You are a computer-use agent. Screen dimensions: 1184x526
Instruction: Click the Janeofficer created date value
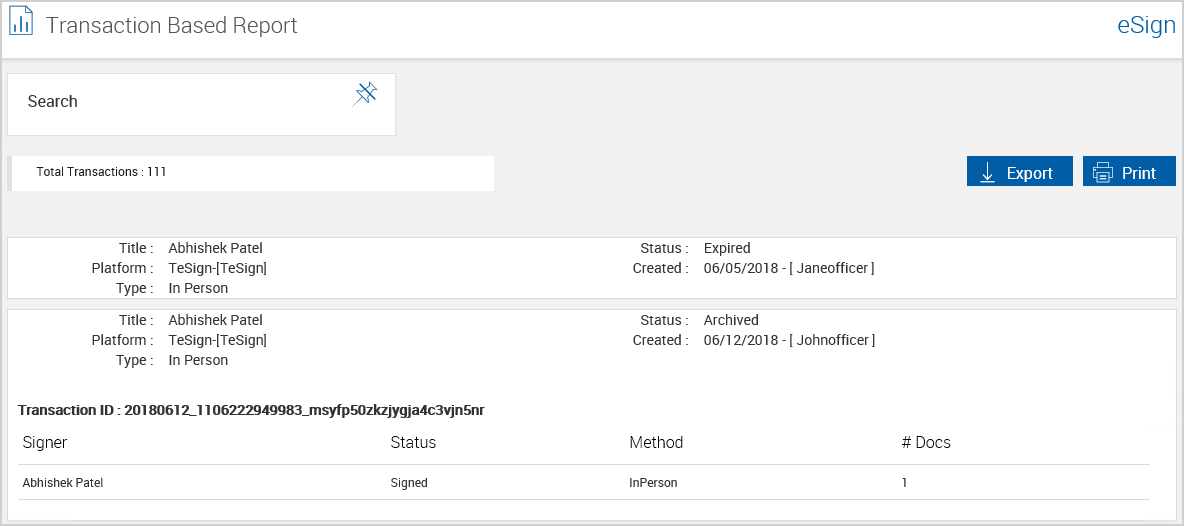(789, 268)
